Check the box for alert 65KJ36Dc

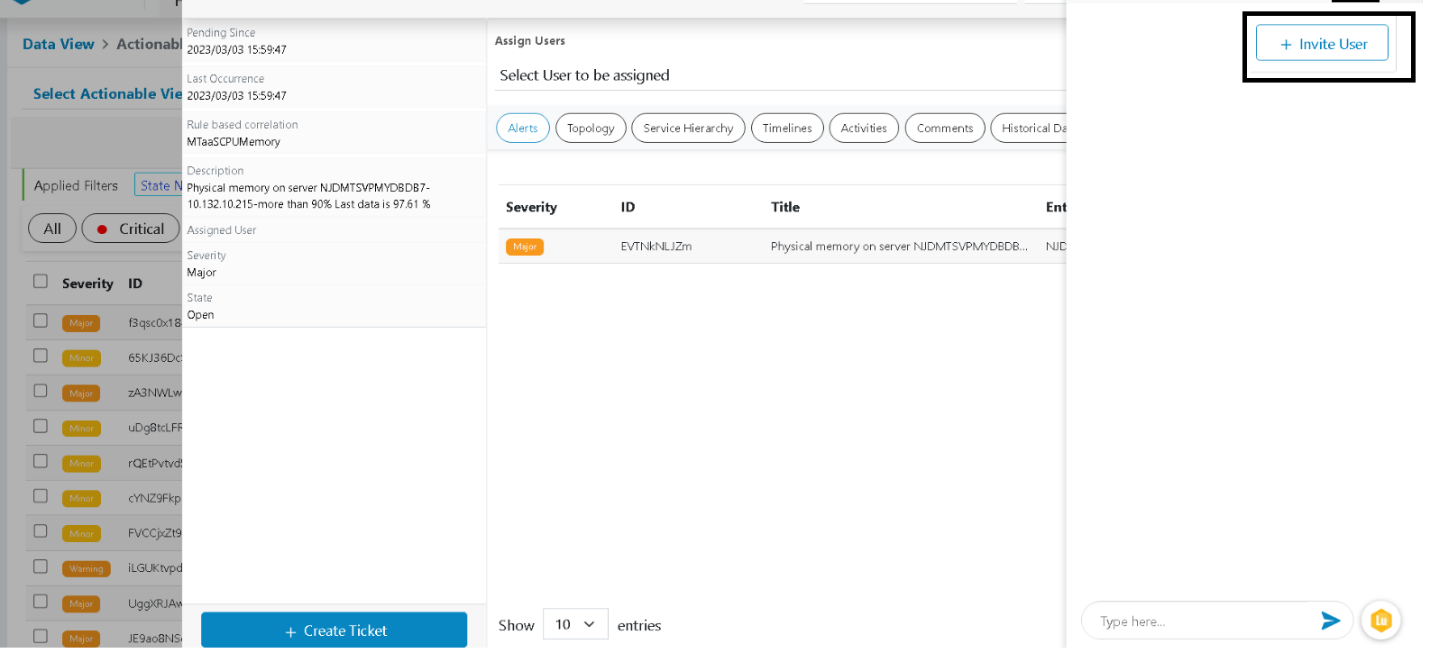[x=40, y=356]
